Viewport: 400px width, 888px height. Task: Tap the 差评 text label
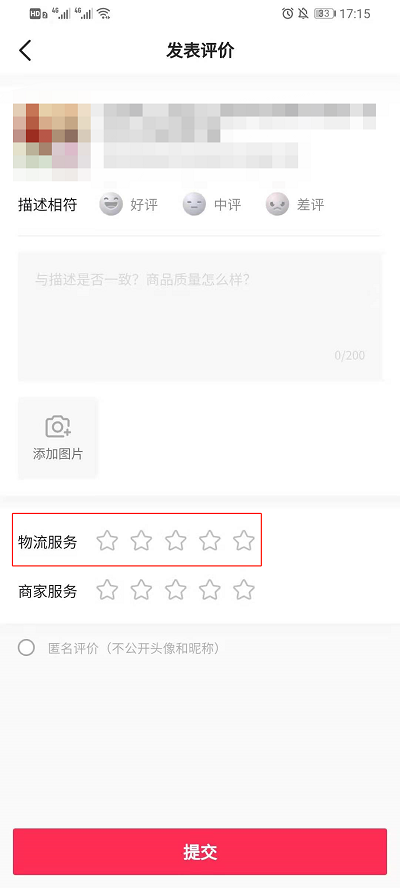[x=310, y=205]
